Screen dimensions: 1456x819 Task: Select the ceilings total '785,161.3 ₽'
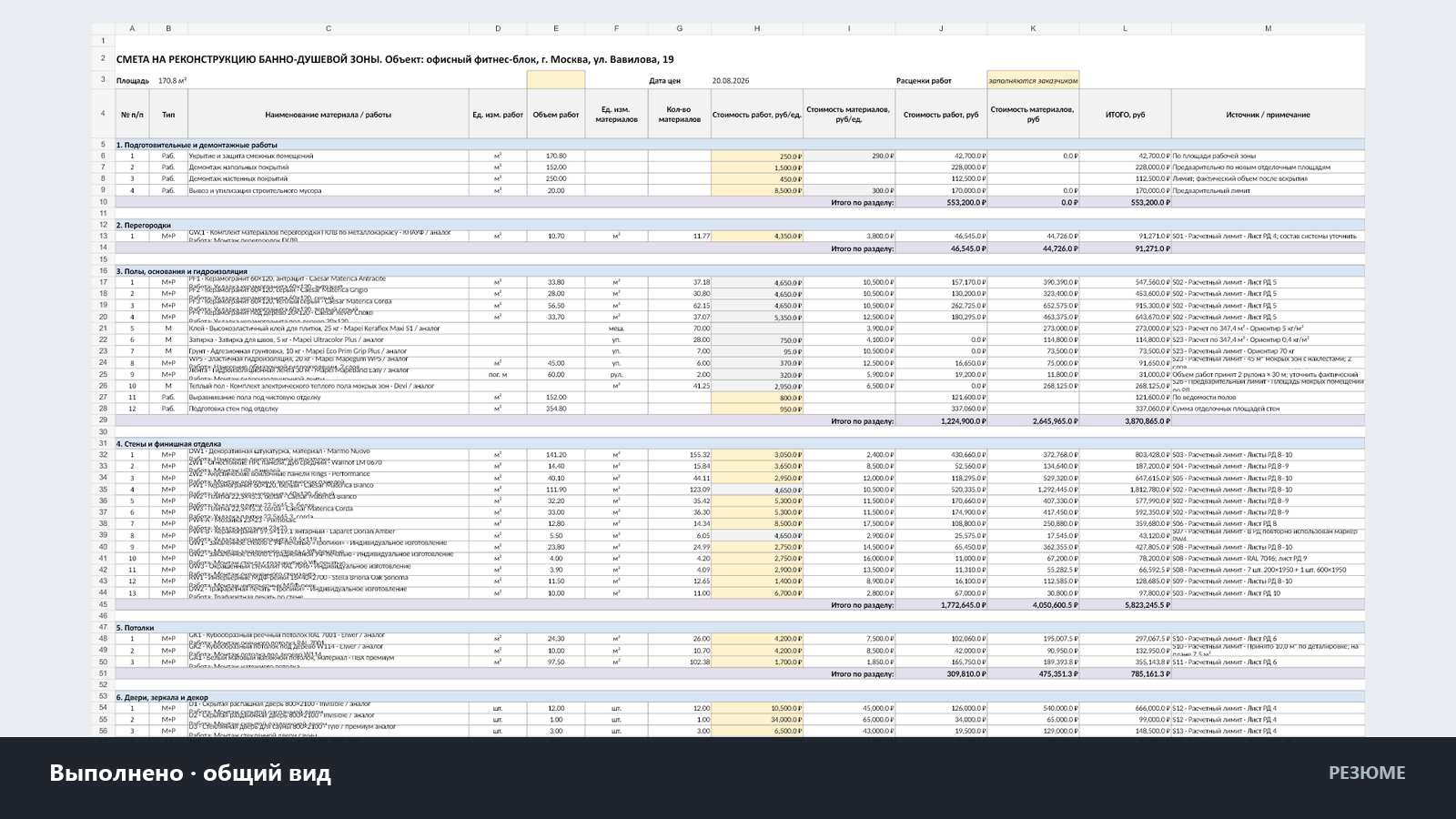[1125, 674]
